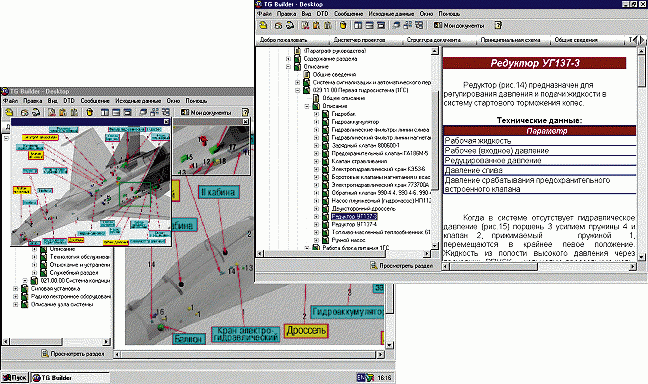The width and height of the screenshot is (648, 384).
Task: Expand 'Силовая установка' node in back window
Action: [x=16, y=289]
